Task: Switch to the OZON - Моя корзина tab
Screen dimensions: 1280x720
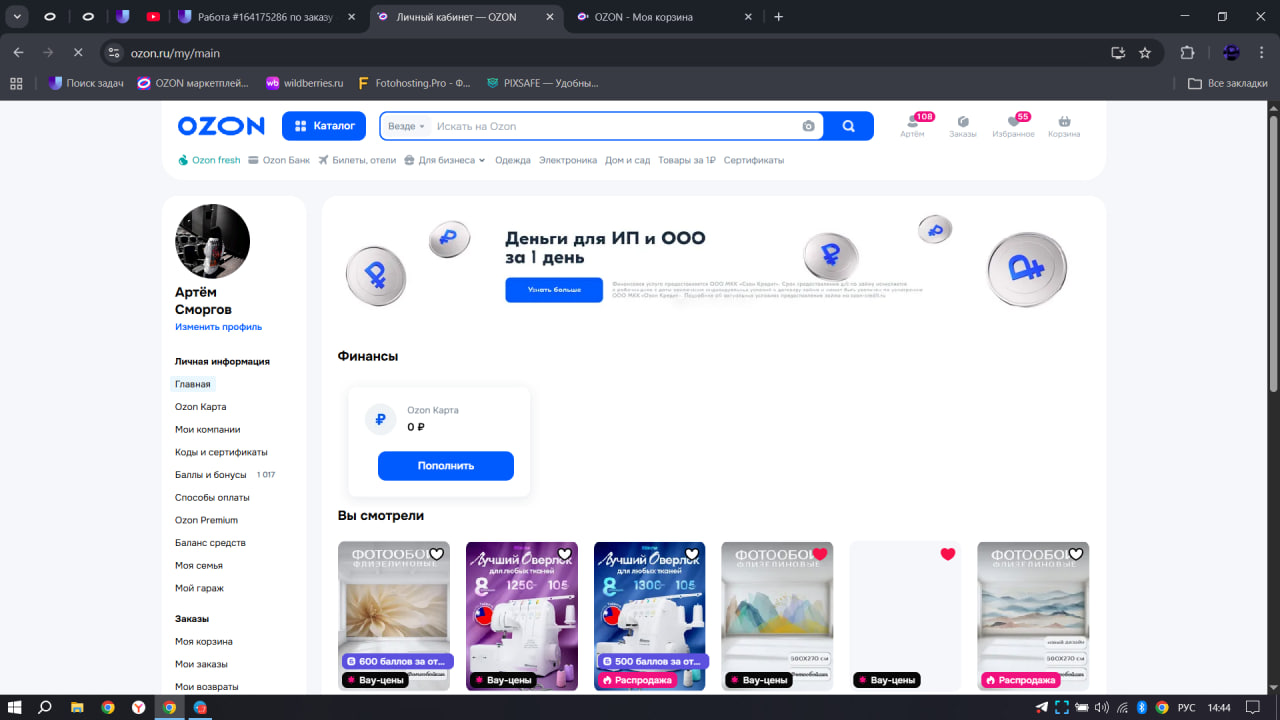Action: click(x=664, y=16)
